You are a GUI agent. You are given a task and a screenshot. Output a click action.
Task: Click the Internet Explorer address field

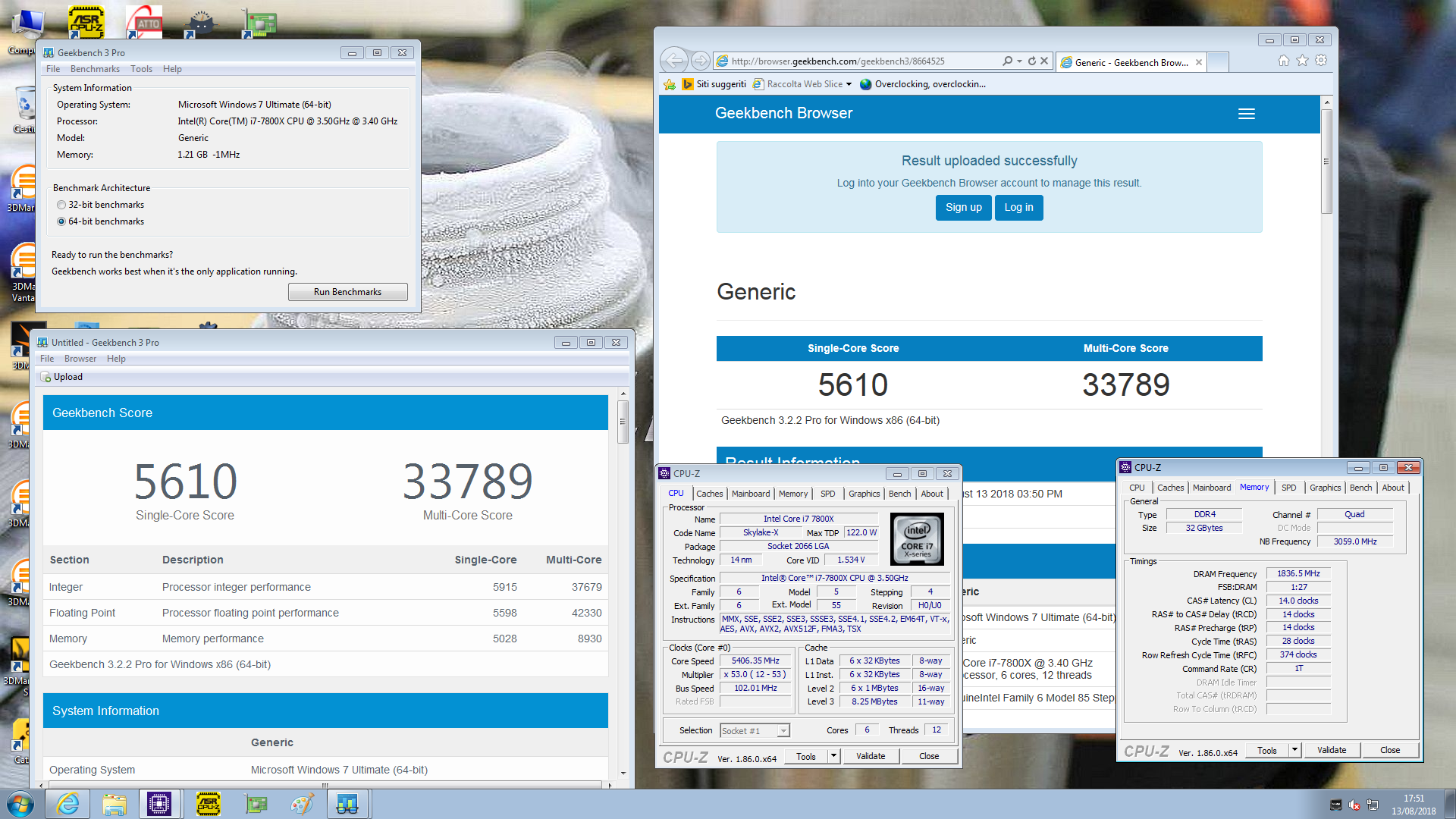(x=857, y=61)
